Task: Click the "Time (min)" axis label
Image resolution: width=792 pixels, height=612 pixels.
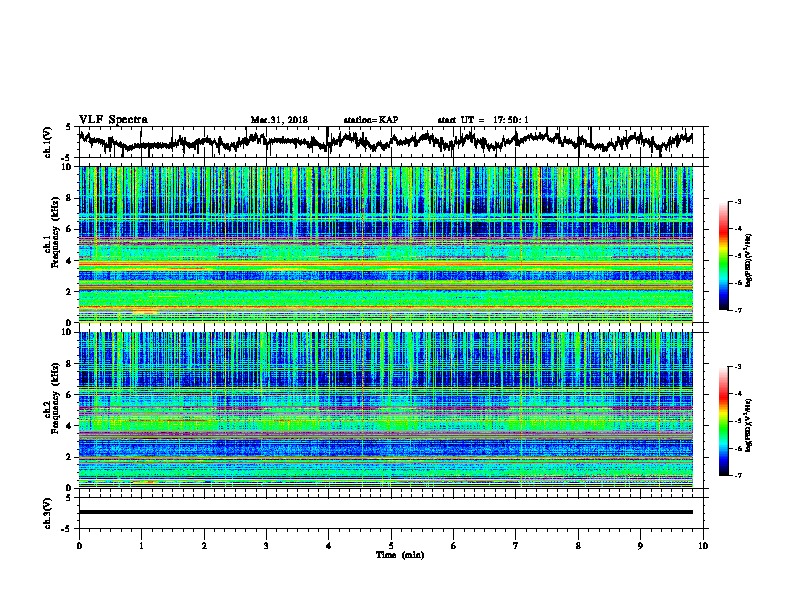Action: 400,555
